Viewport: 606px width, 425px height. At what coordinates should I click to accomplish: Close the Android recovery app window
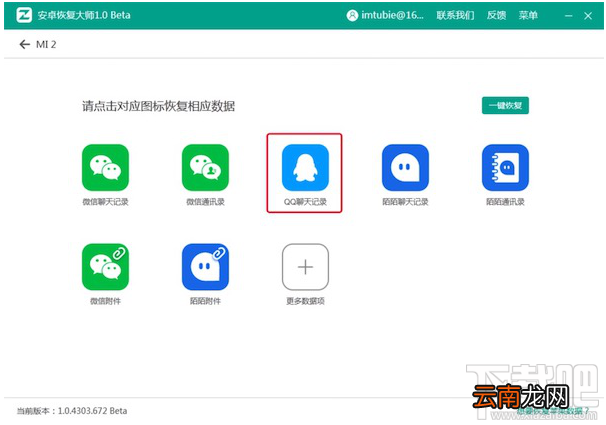[588, 16]
